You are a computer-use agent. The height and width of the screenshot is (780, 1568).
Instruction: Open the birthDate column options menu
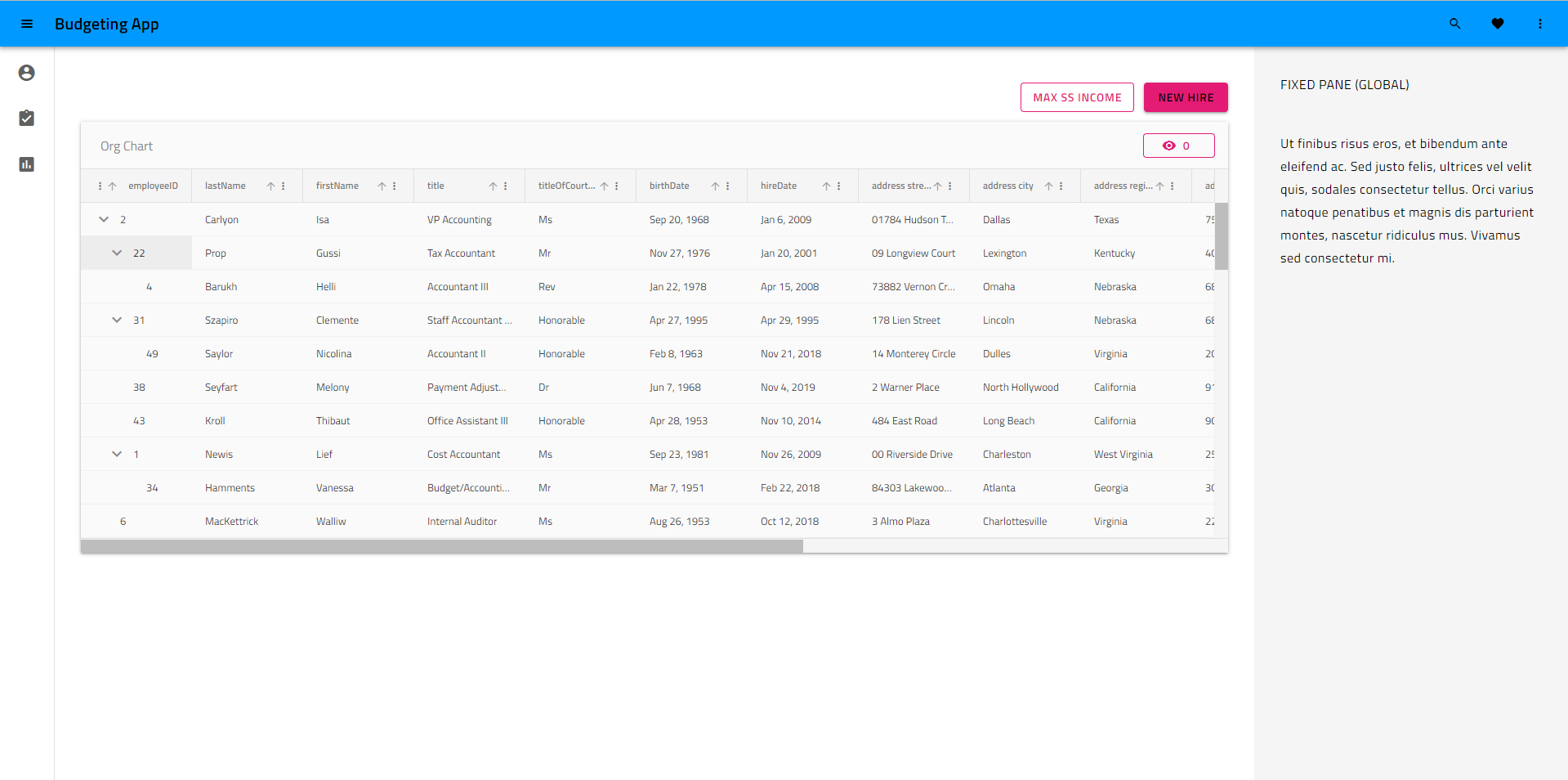tap(726, 186)
